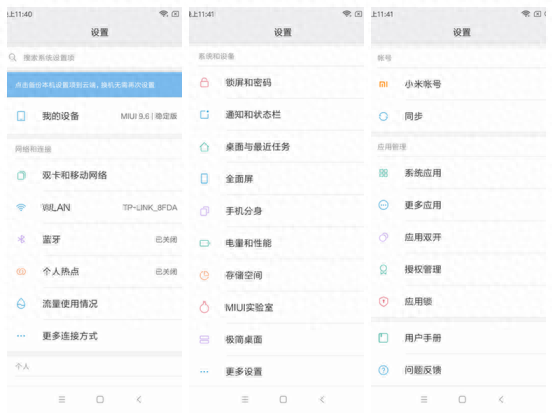Tap the dual apps (应用双开) icon
Viewport: 553px width, 420px height.
pyautogui.click(x=383, y=237)
